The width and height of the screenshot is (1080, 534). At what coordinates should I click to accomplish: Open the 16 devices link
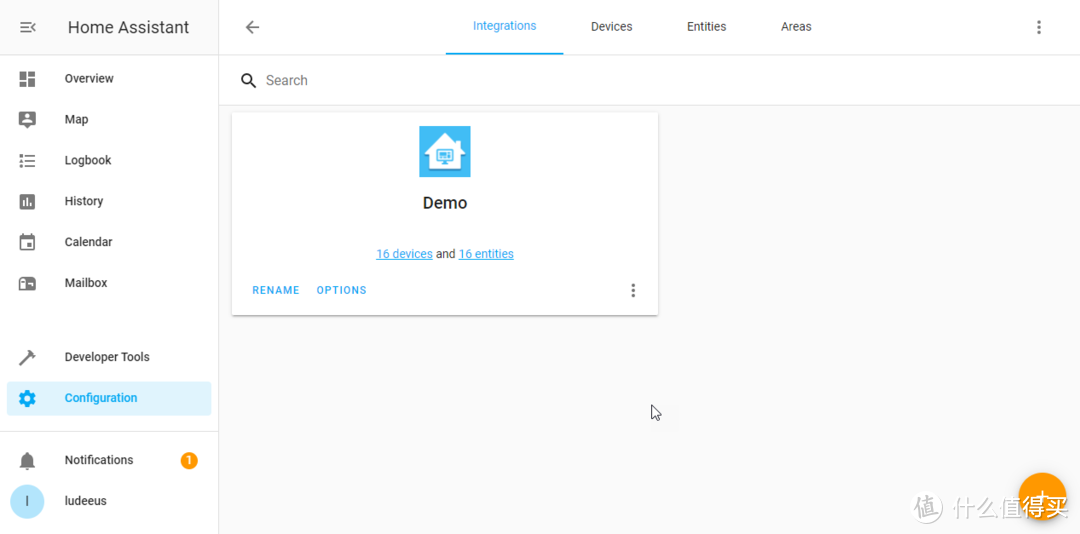(404, 254)
